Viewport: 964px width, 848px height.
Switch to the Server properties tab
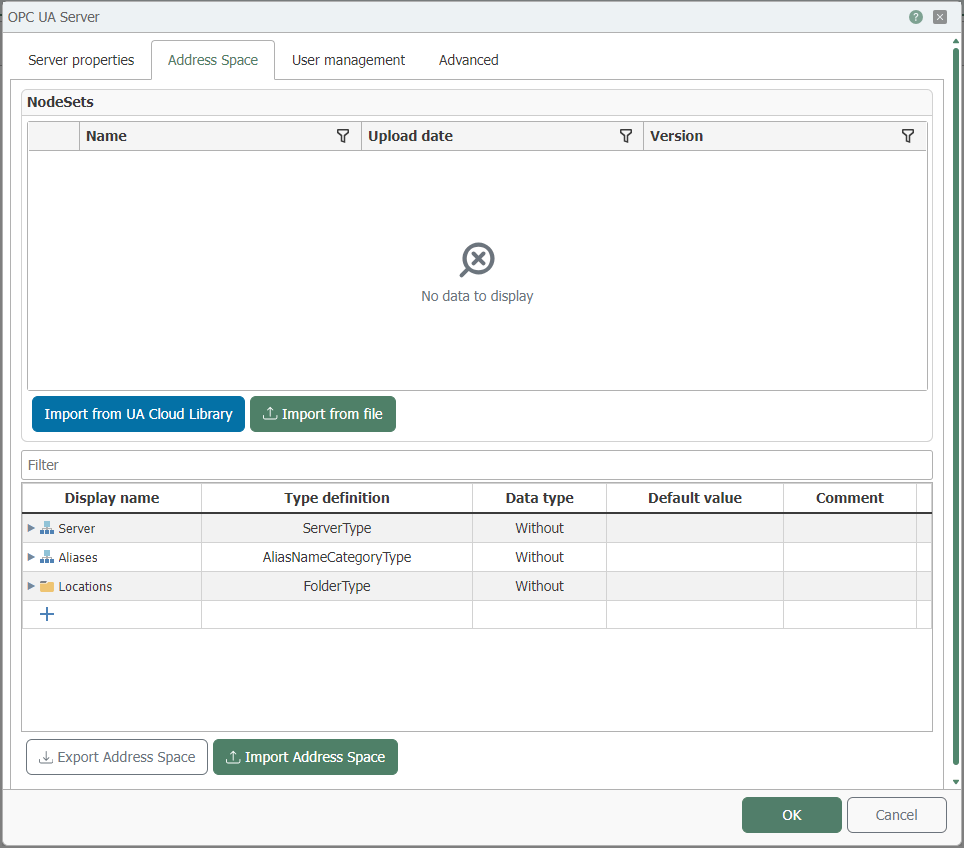point(81,60)
